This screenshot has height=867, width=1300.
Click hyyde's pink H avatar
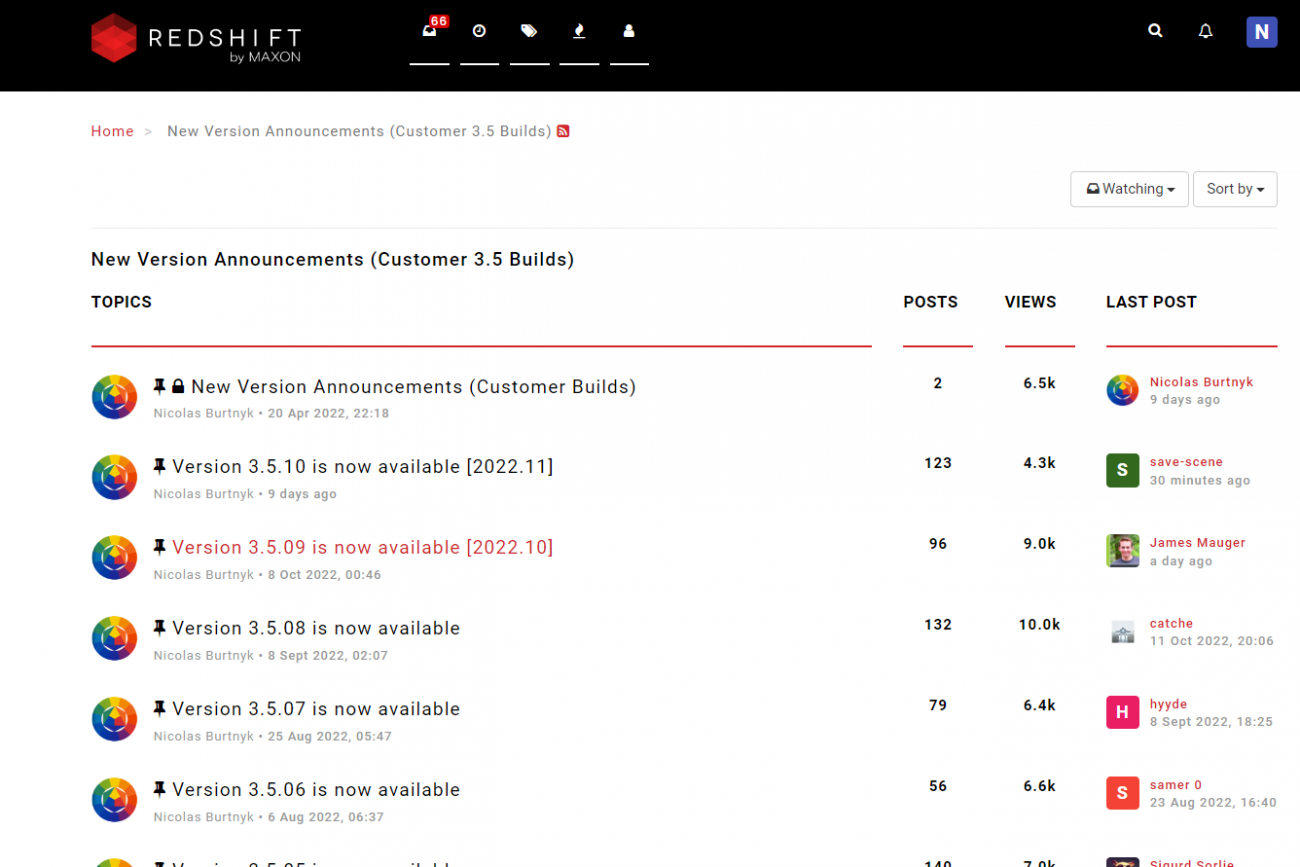(x=1122, y=712)
